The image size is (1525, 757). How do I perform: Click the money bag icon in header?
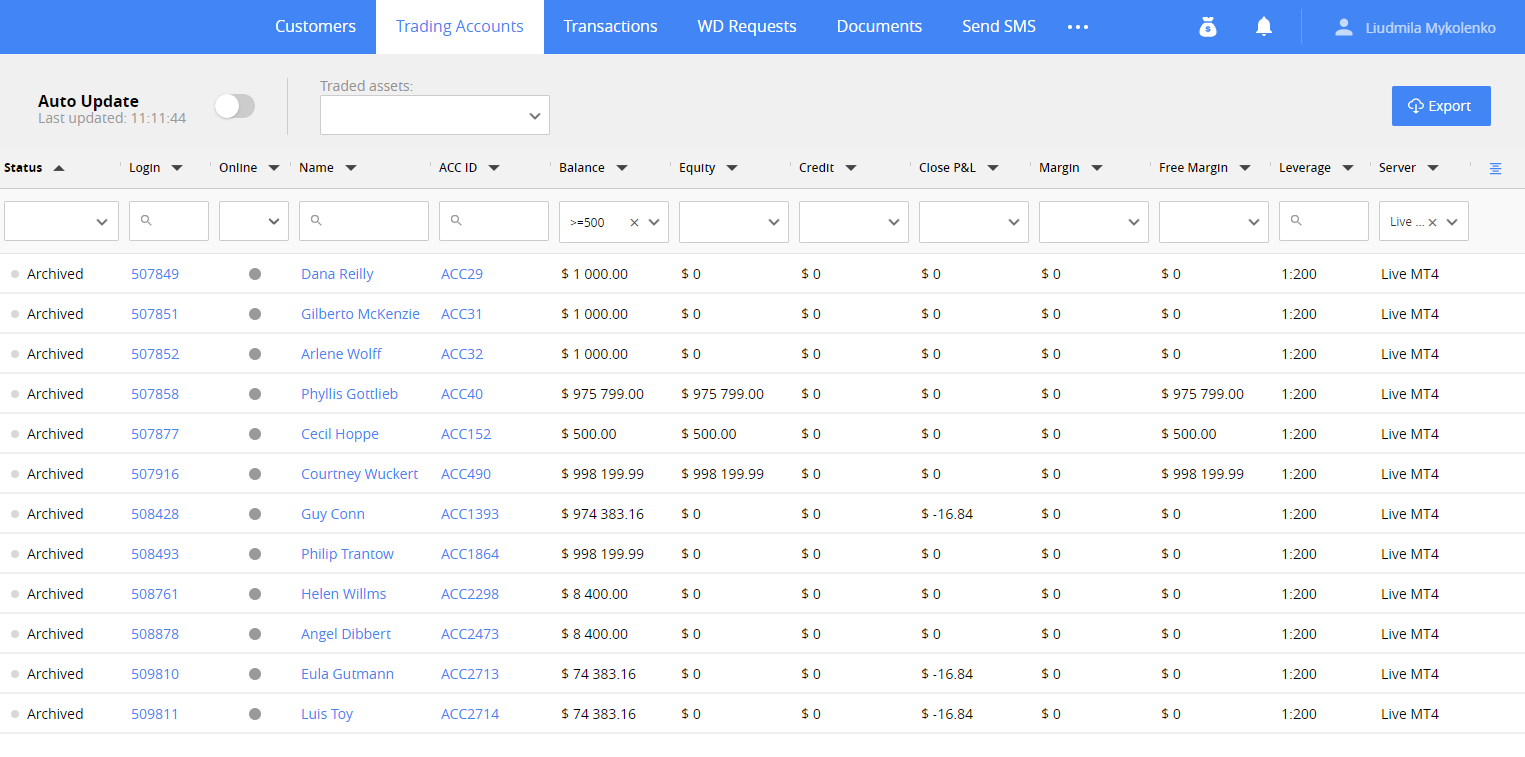[x=1208, y=27]
